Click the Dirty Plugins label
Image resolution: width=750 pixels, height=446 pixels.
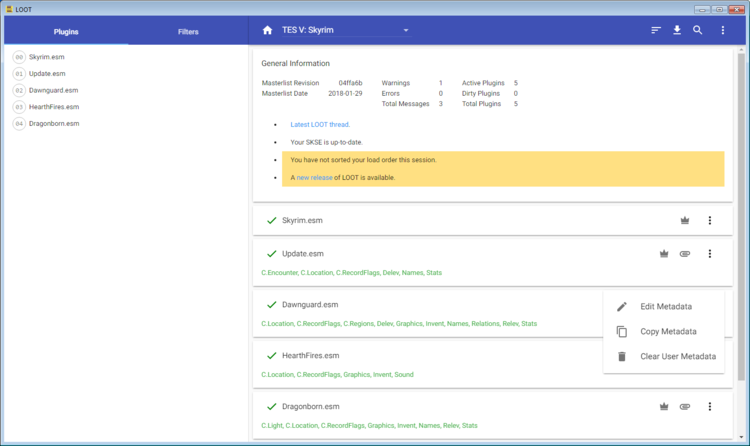coord(481,93)
